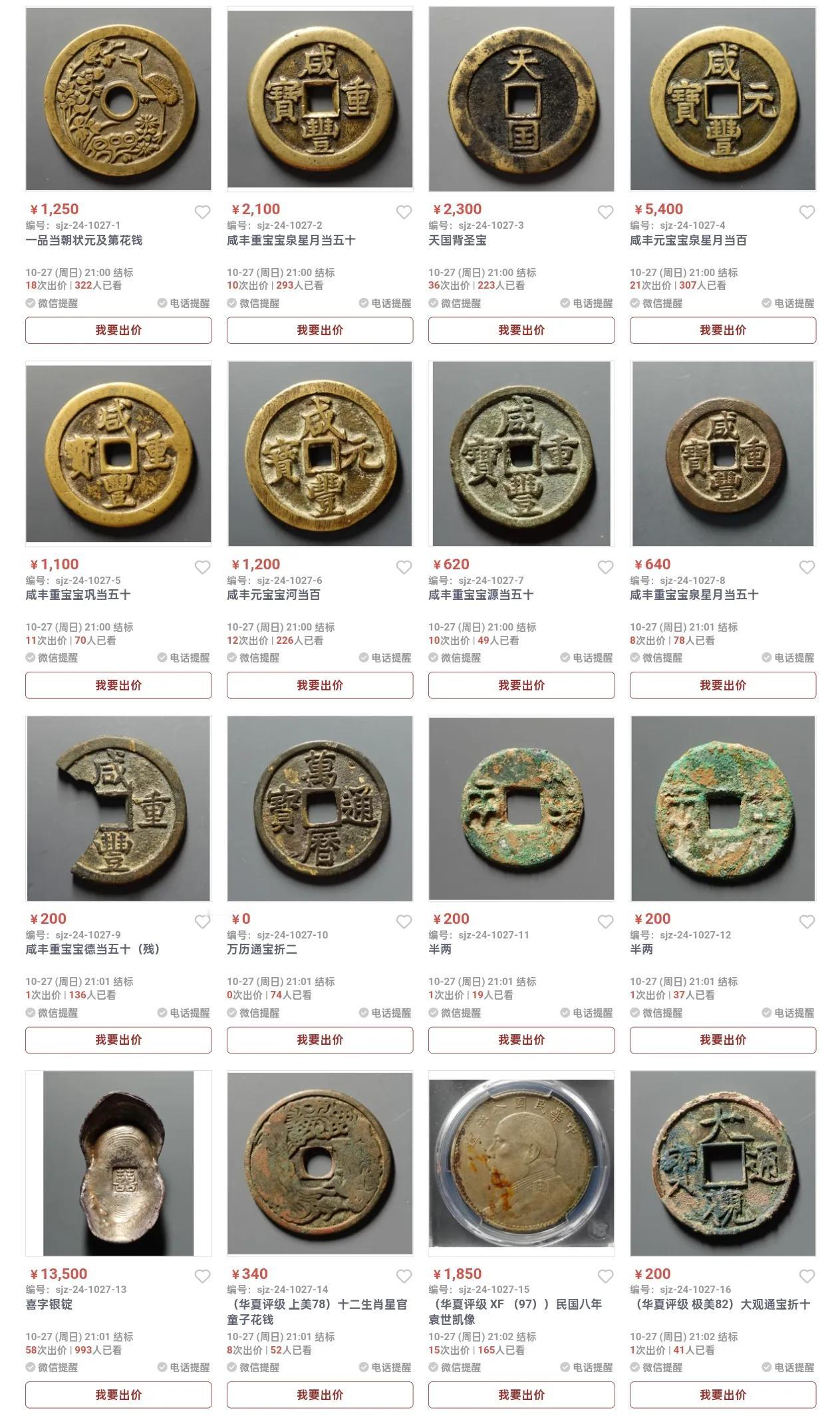The height and width of the screenshot is (1416, 840).
Task: Tap heart on 咸丰重宝宝源当五十 listing
Action: click(x=605, y=567)
